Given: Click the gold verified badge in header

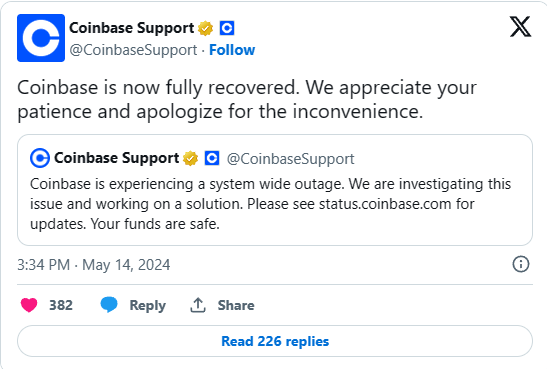Looking at the screenshot, I should point(205,28).
